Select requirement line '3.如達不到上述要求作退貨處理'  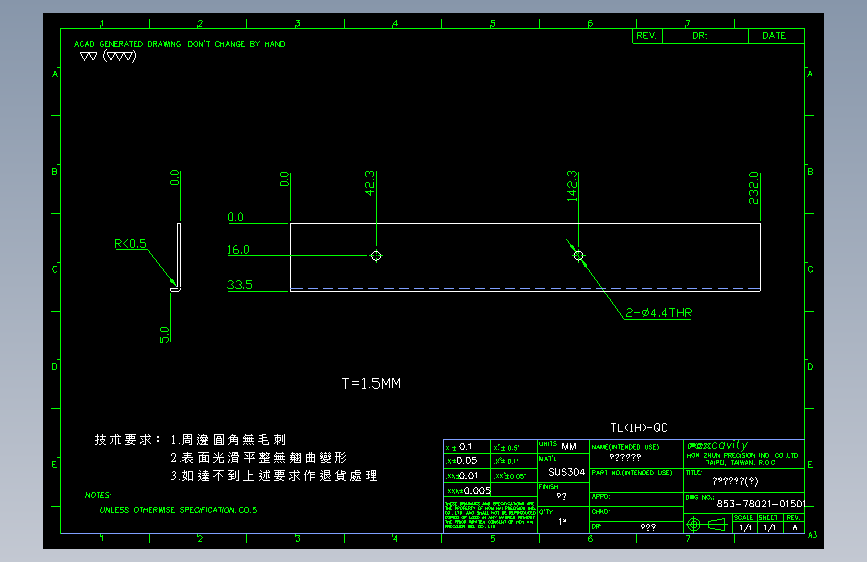click(274, 476)
